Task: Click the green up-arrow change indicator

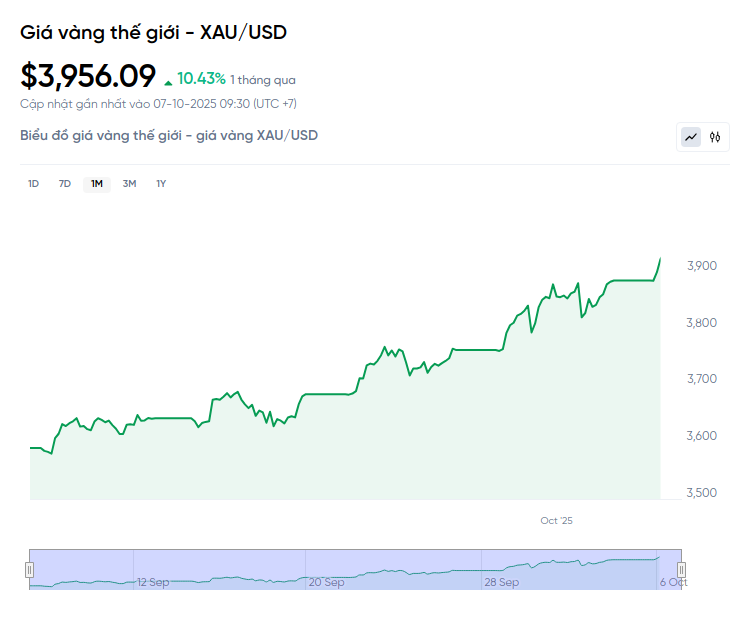Action: 168,80
